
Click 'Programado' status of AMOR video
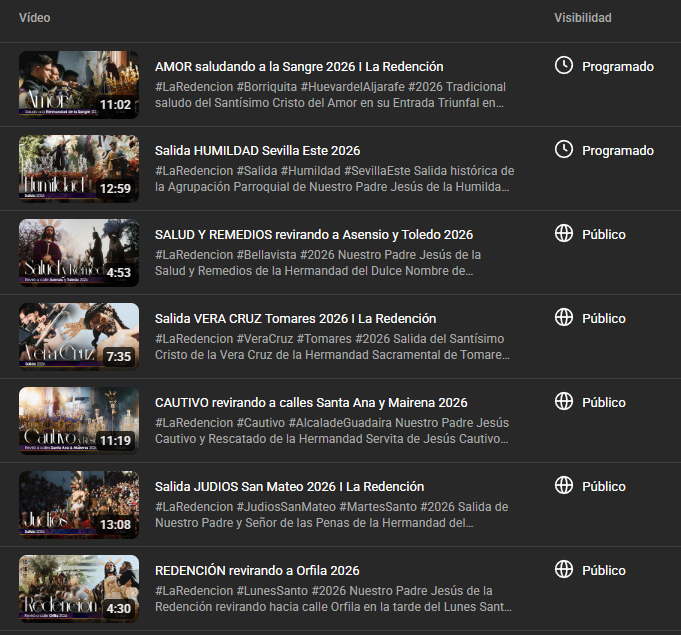point(618,66)
